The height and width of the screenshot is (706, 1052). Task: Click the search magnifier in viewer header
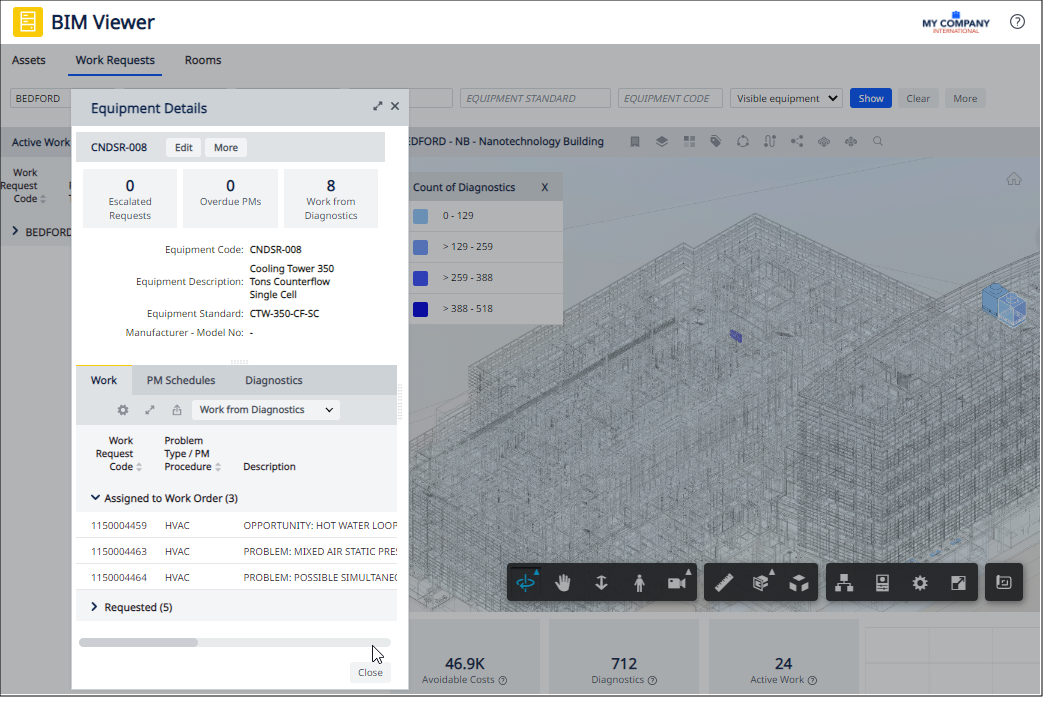(x=879, y=142)
